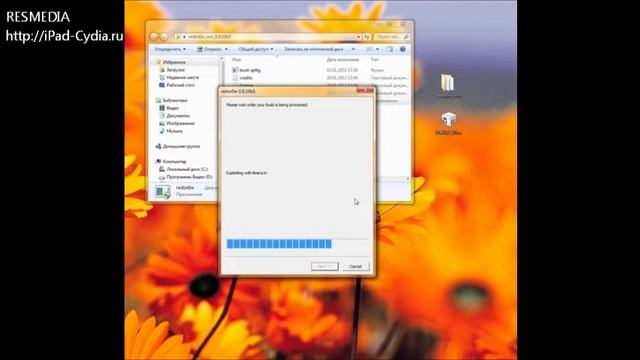Open the Музыка library
This screenshot has height=360, width=640.
[174, 131]
